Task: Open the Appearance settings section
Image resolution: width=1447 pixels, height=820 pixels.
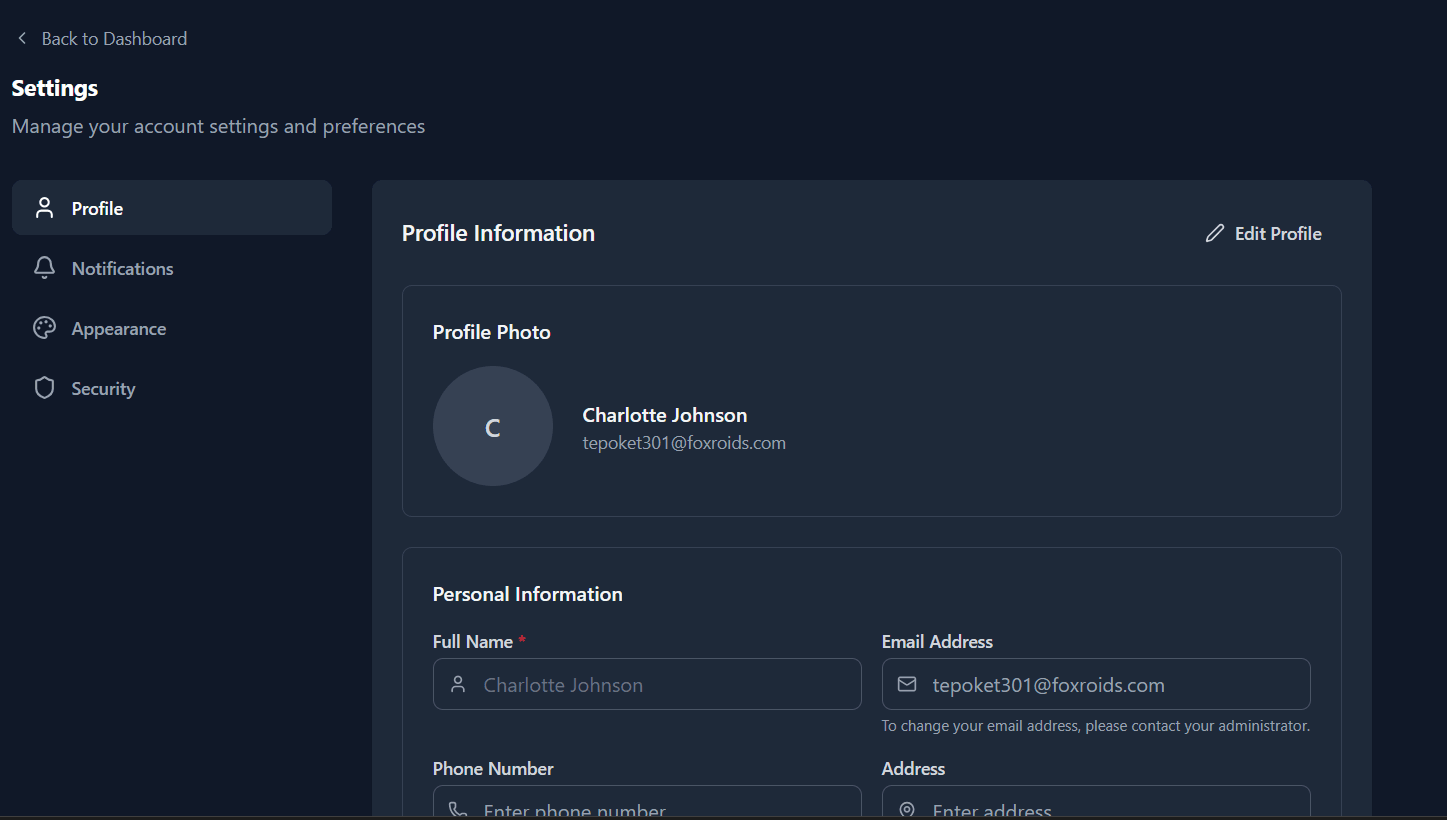Action: click(119, 328)
